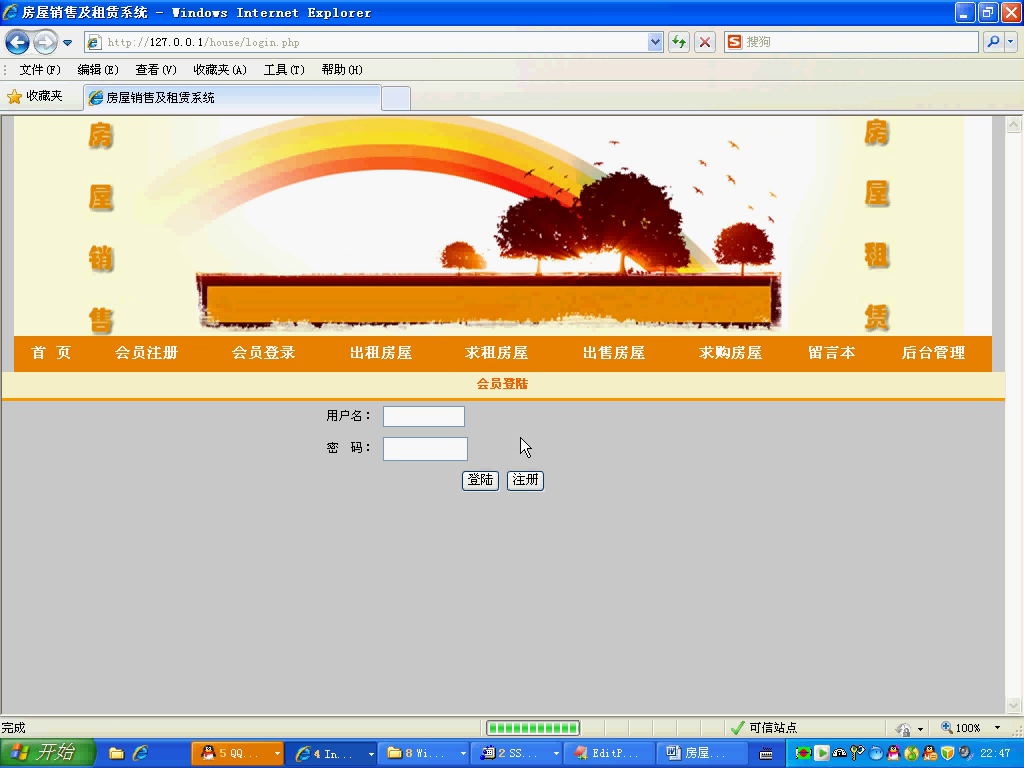
Task: Open the 8 Windows Explorer taskbar group
Action: pyautogui.click(x=425, y=754)
